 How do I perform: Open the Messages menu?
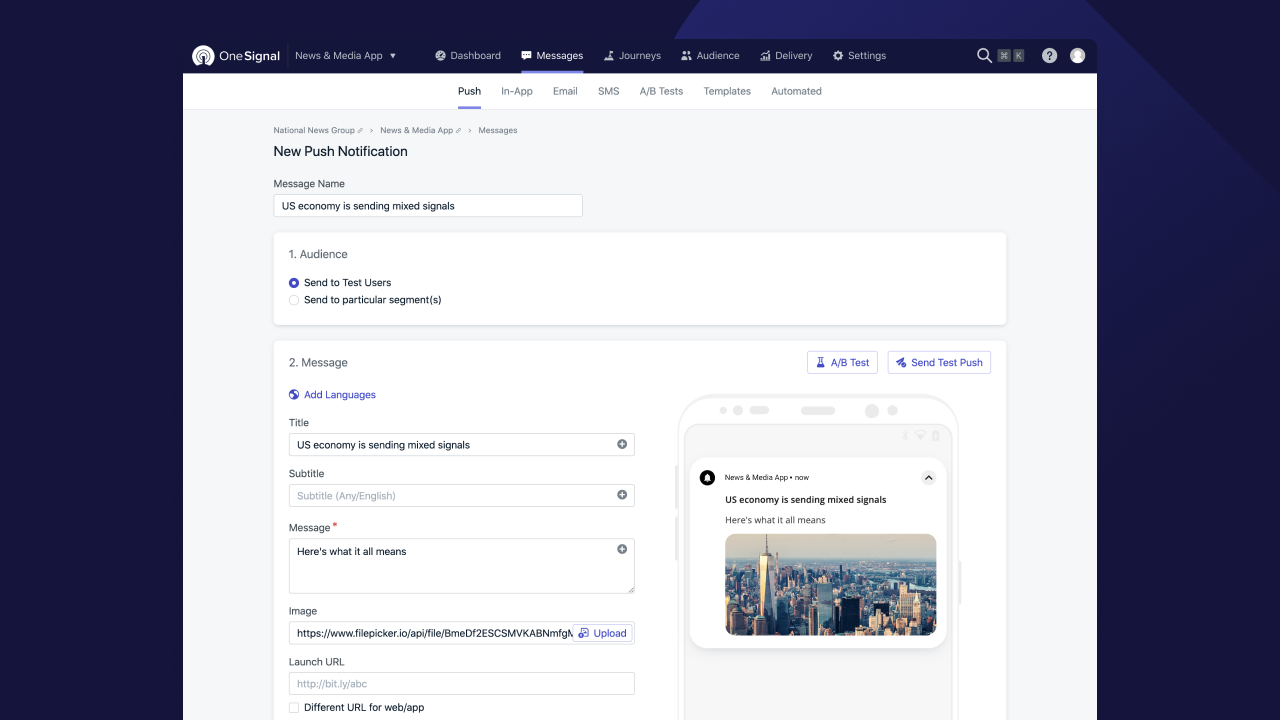[552, 56]
